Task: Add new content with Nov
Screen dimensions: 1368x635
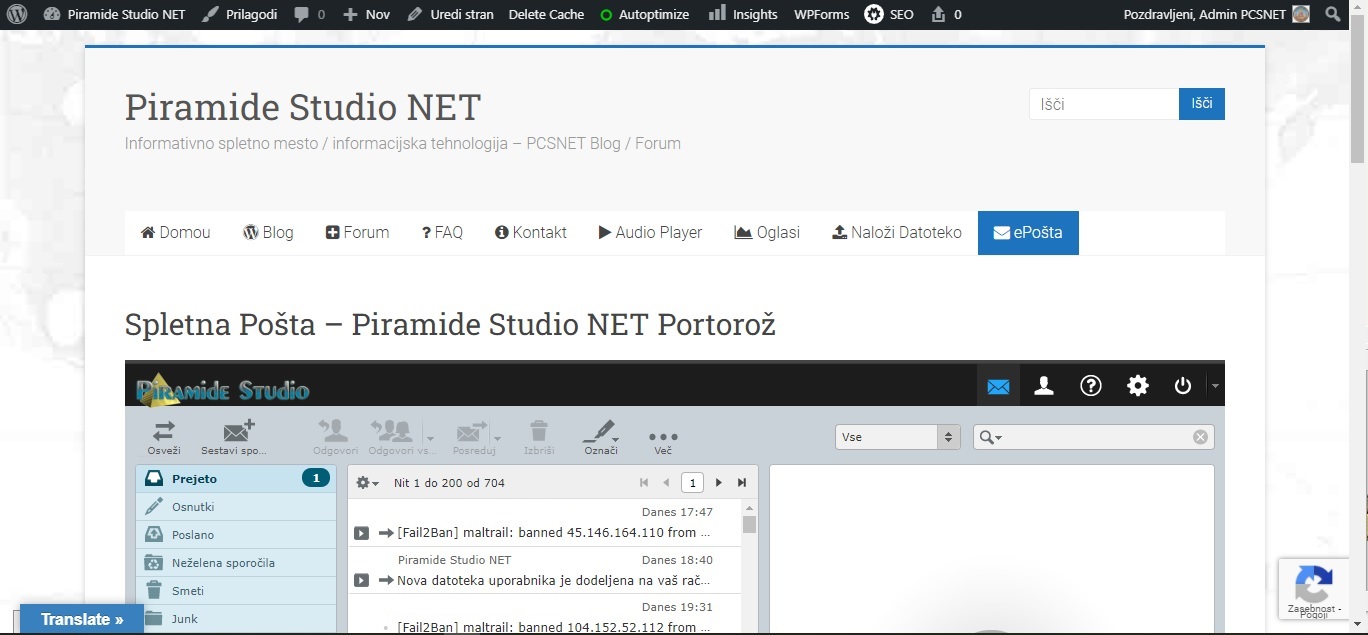Action: (x=366, y=14)
